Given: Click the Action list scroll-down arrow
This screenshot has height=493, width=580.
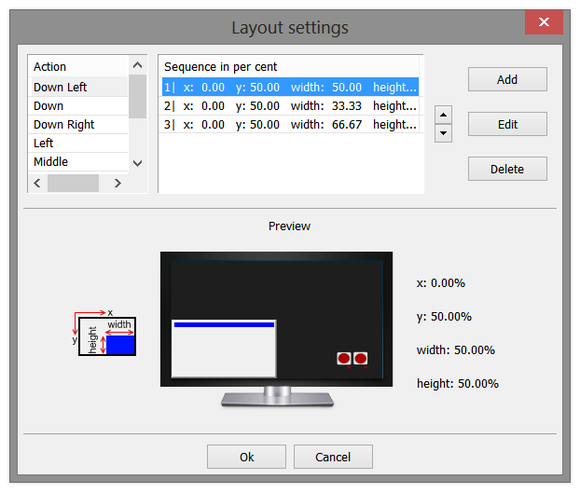Looking at the screenshot, I should pos(138,163).
